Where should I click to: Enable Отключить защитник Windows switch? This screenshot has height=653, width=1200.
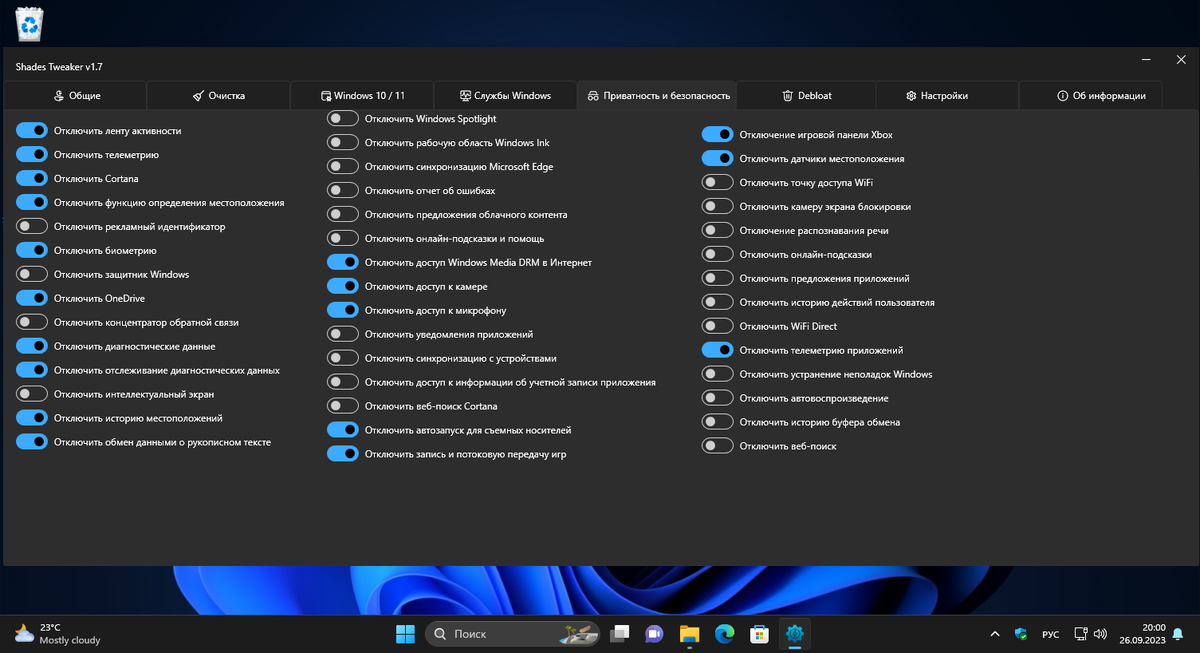pos(32,274)
